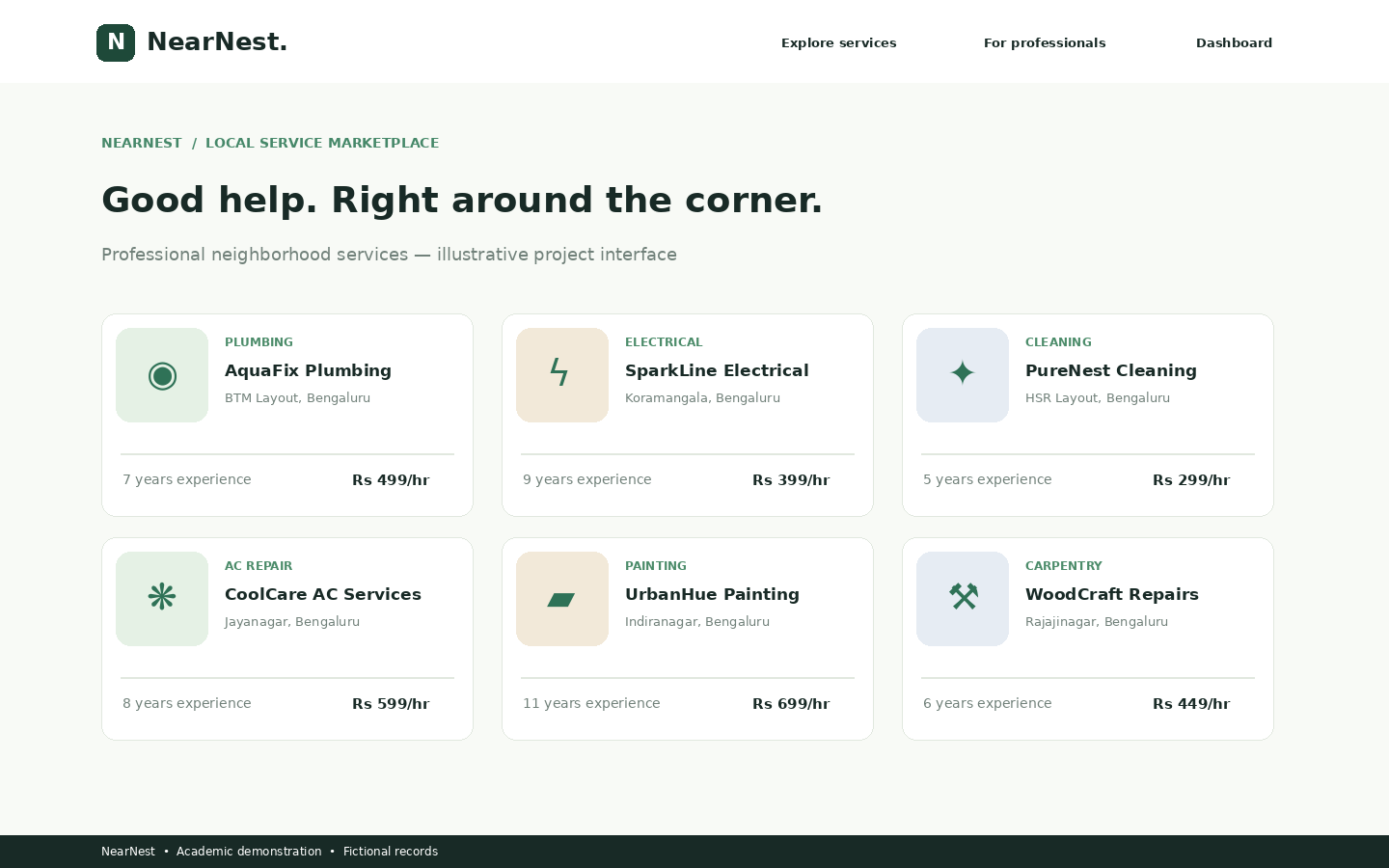Image resolution: width=1389 pixels, height=868 pixels.
Task: Select the WoodCraft Repairs title
Action: pyautogui.click(x=1112, y=594)
